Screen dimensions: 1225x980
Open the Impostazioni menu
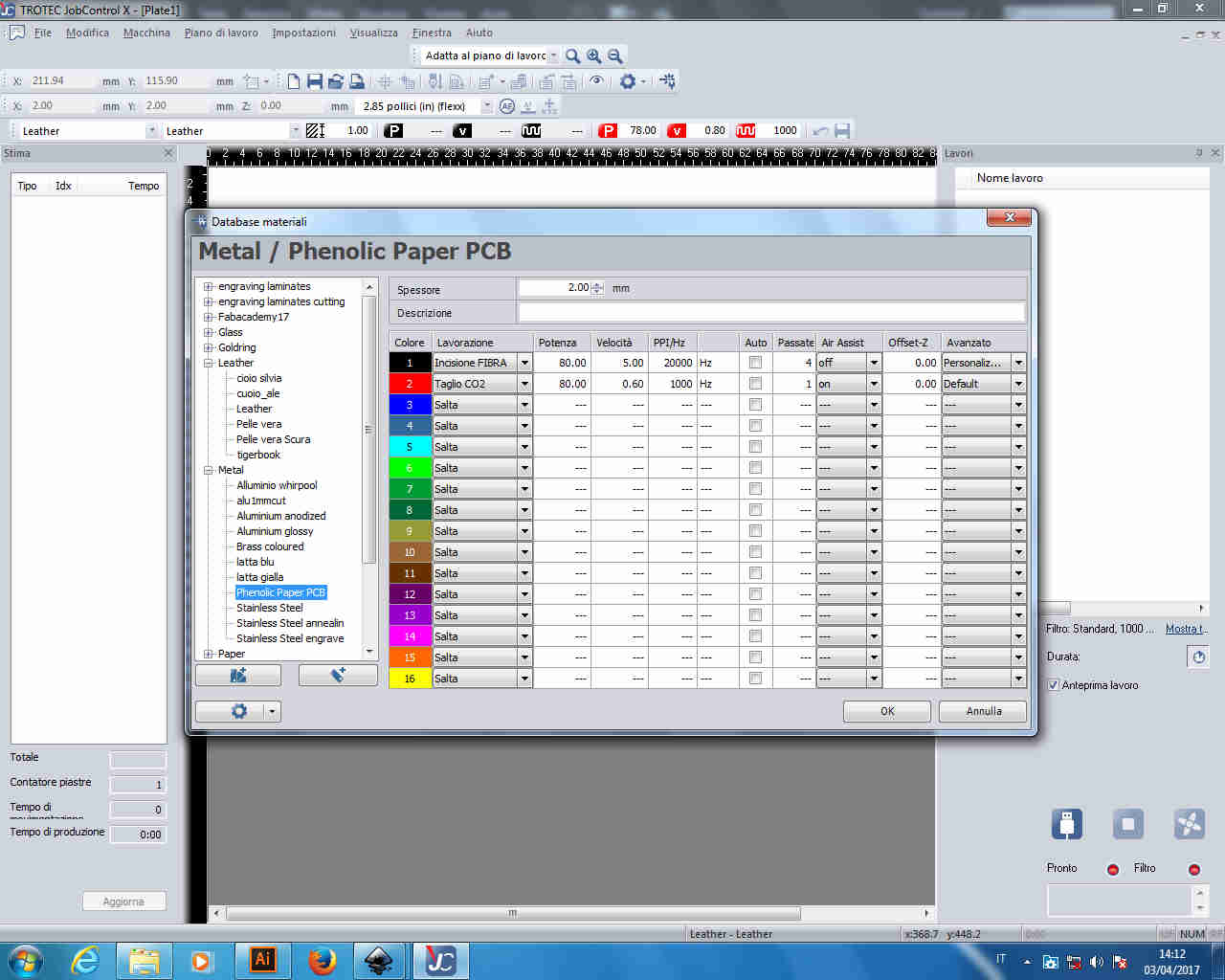[303, 33]
